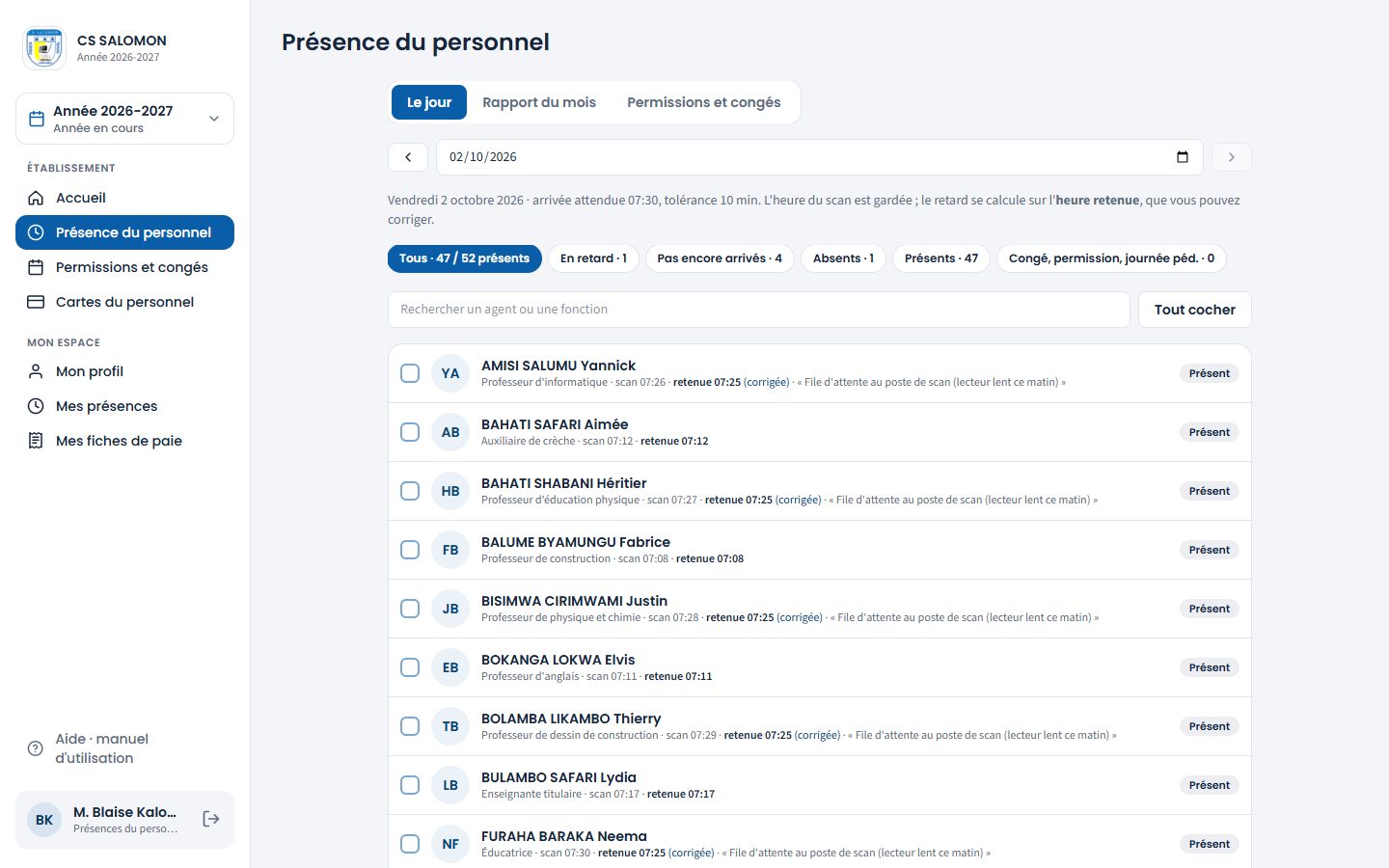Check the box for BISIMWA CIRIMWAMI Justin
This screenshot has height=868, width=1389.
coord(410,609)
